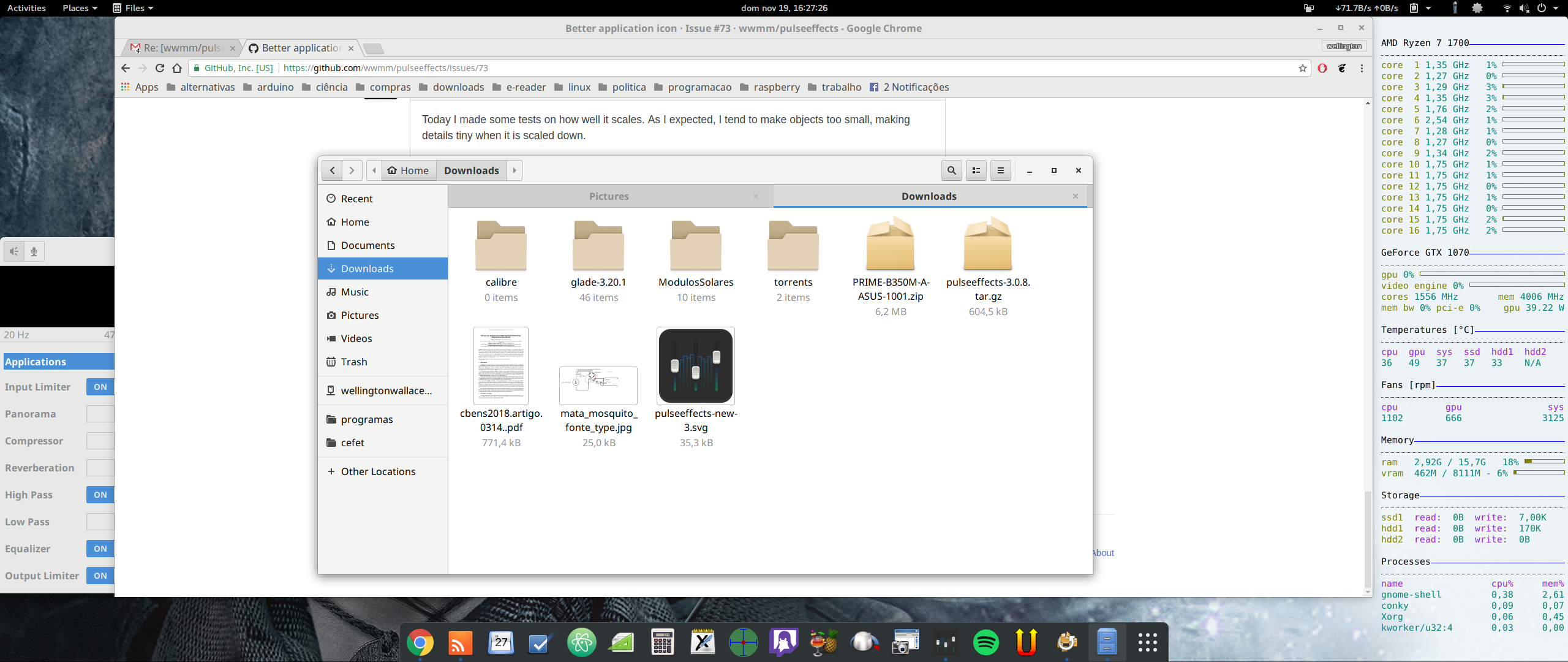Close the Better application Chrome tab
The image size is (1568, 662).
351,48
